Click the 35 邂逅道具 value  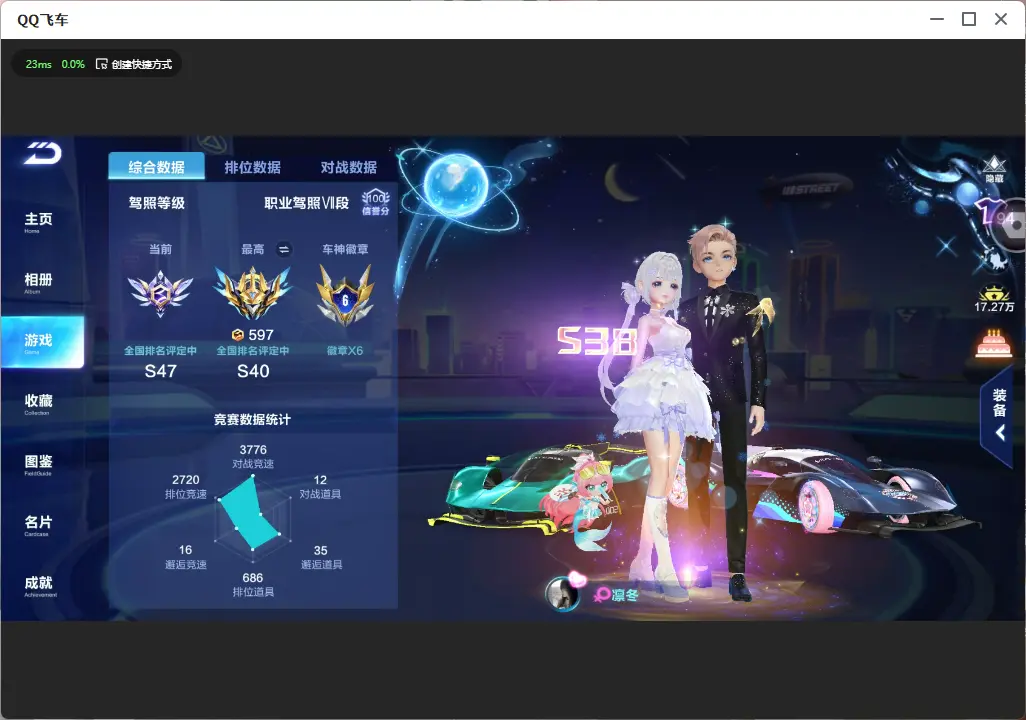click(321, 550)
